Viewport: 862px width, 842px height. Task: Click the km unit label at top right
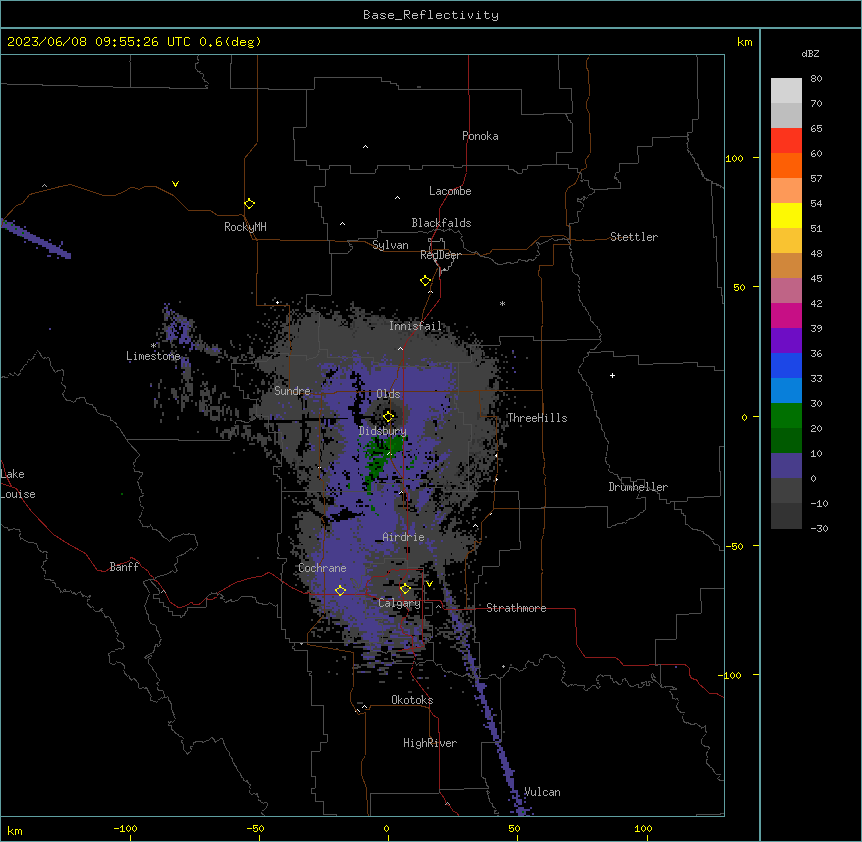pos(744,42)
